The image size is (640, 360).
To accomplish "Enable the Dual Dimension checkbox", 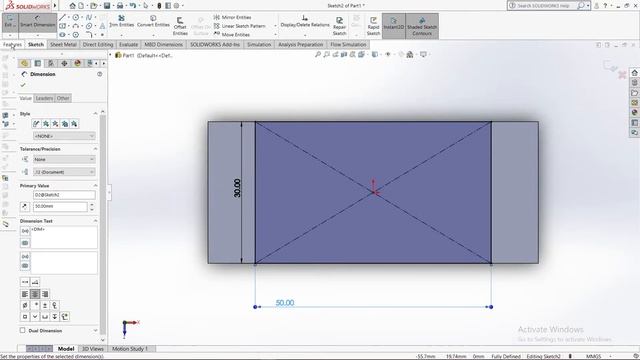I will pyautogui.click(x=22, y=330).
